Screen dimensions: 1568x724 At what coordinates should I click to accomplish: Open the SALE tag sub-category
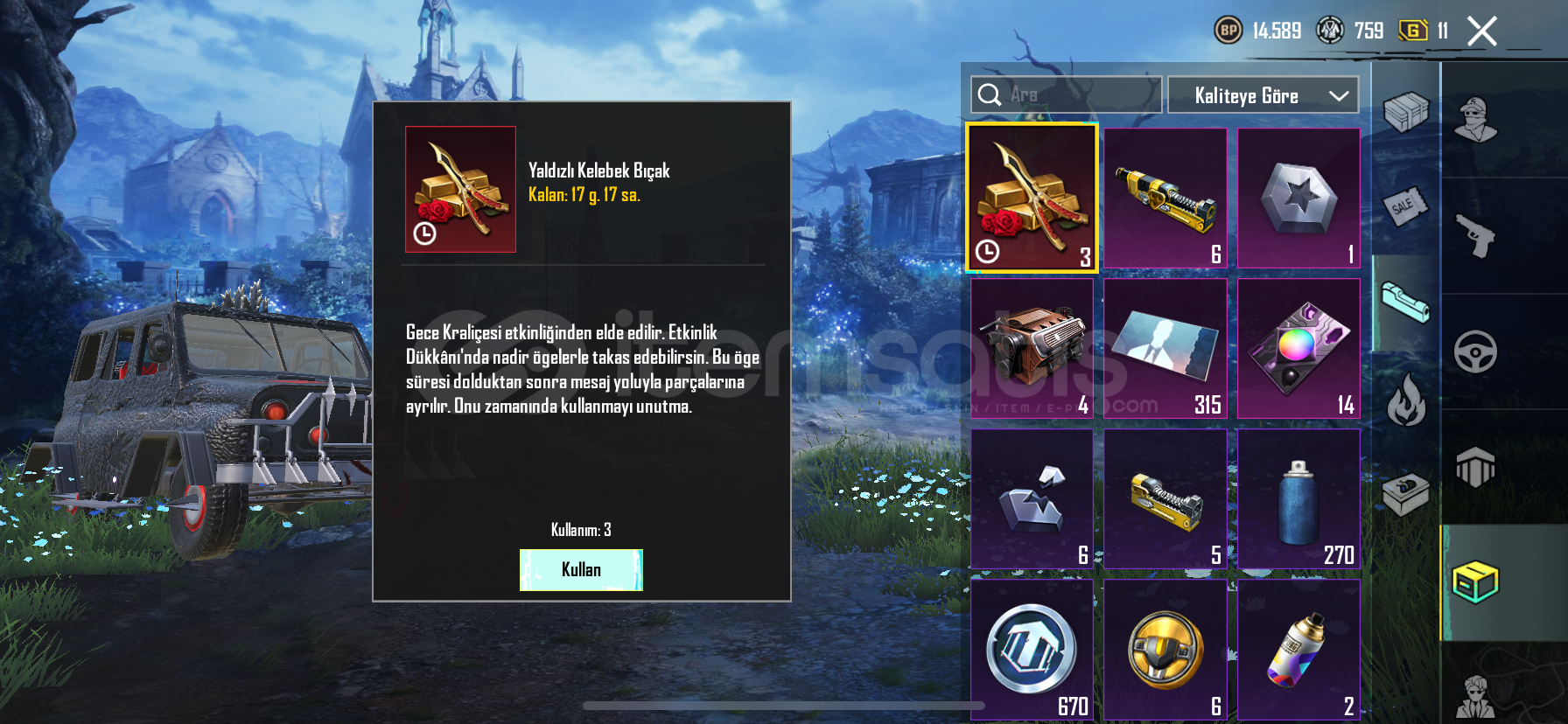[1405, 206]
